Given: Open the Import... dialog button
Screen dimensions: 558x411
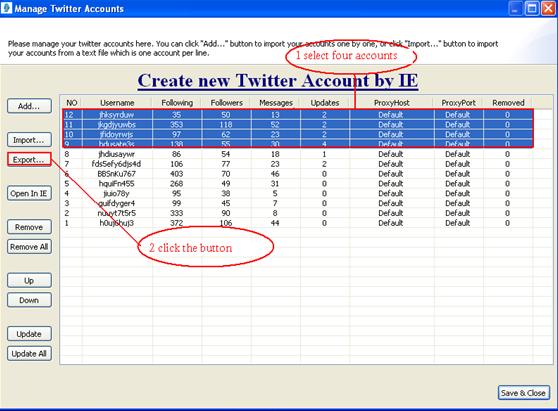Looking at the screenshot, I should pyautogui.click(x=29, y=140).
